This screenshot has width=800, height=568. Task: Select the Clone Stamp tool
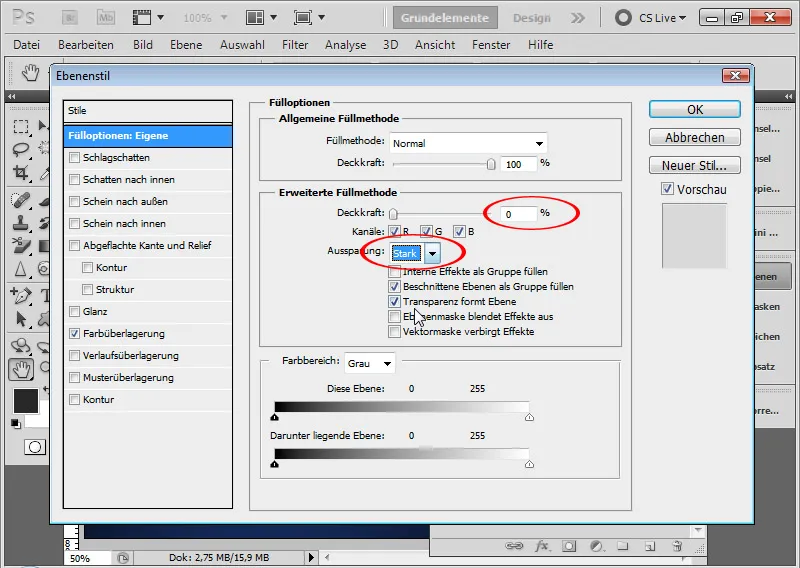pos(21,223)
